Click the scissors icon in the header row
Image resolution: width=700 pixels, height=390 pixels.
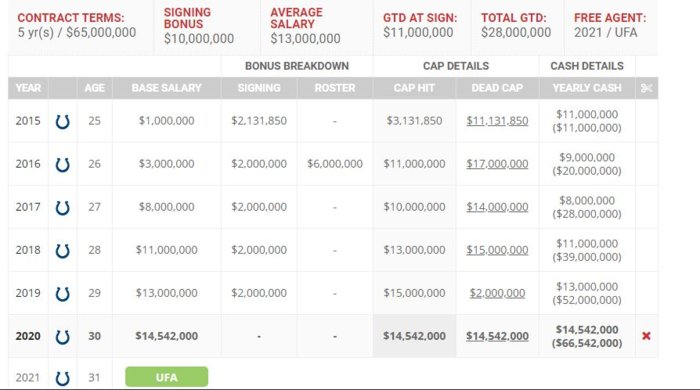click(x=646, y=88)
